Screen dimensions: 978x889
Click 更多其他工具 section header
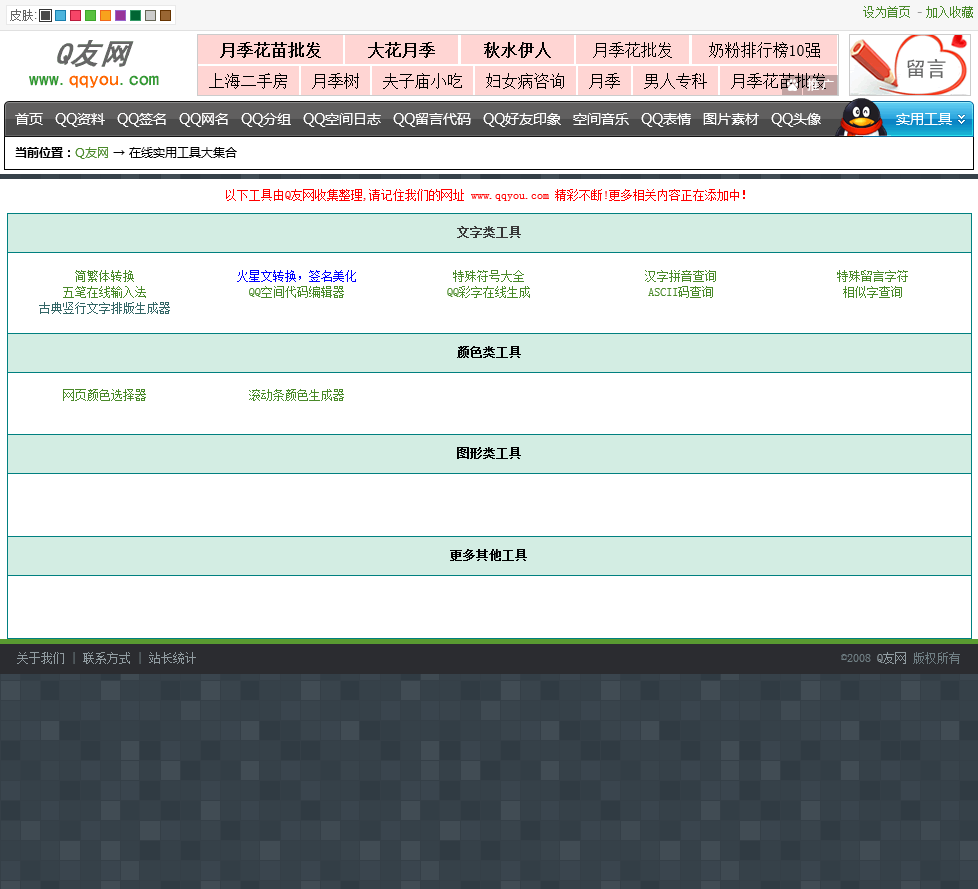coord(489,555)
